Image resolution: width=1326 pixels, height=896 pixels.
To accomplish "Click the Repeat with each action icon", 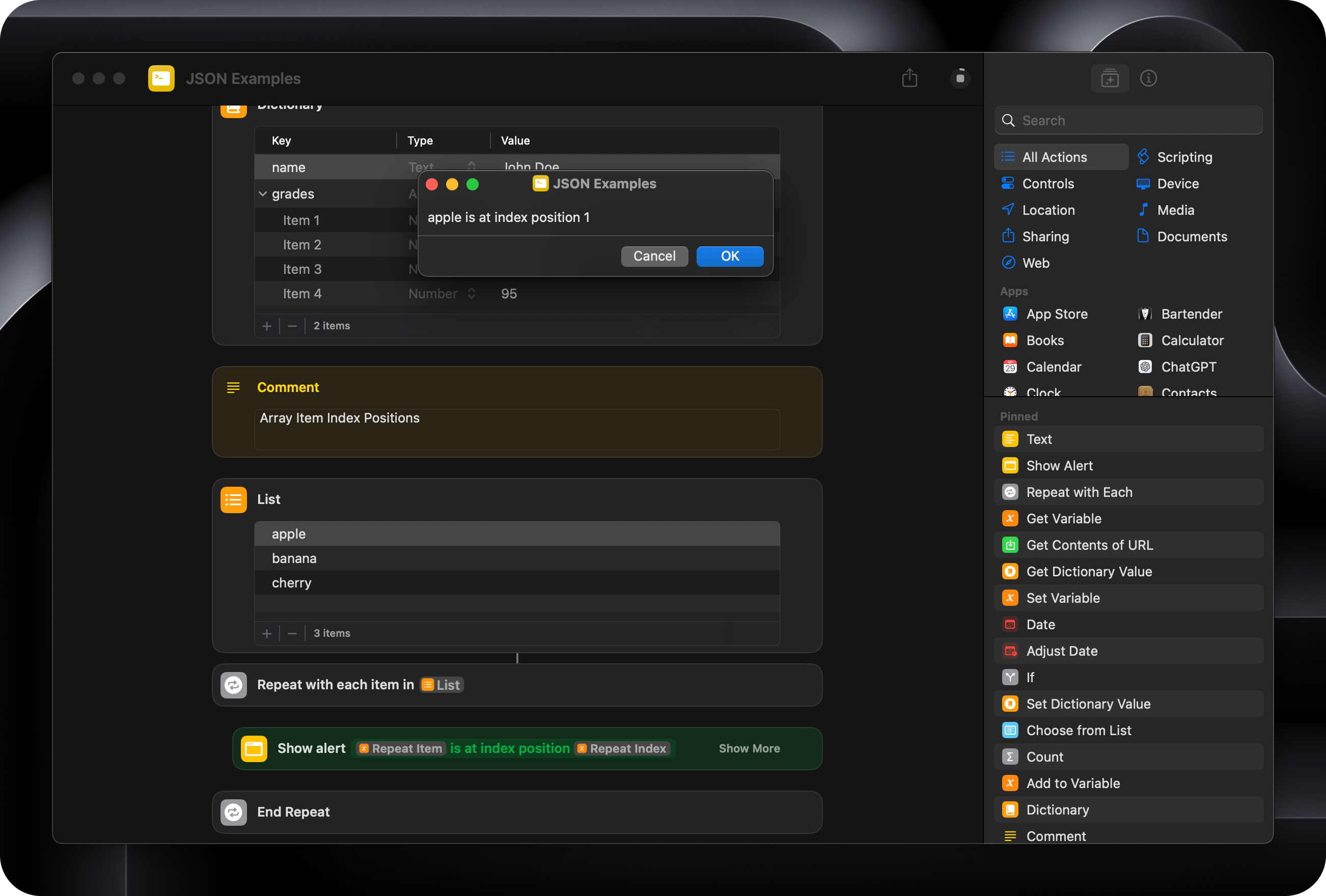I will 234,685.
